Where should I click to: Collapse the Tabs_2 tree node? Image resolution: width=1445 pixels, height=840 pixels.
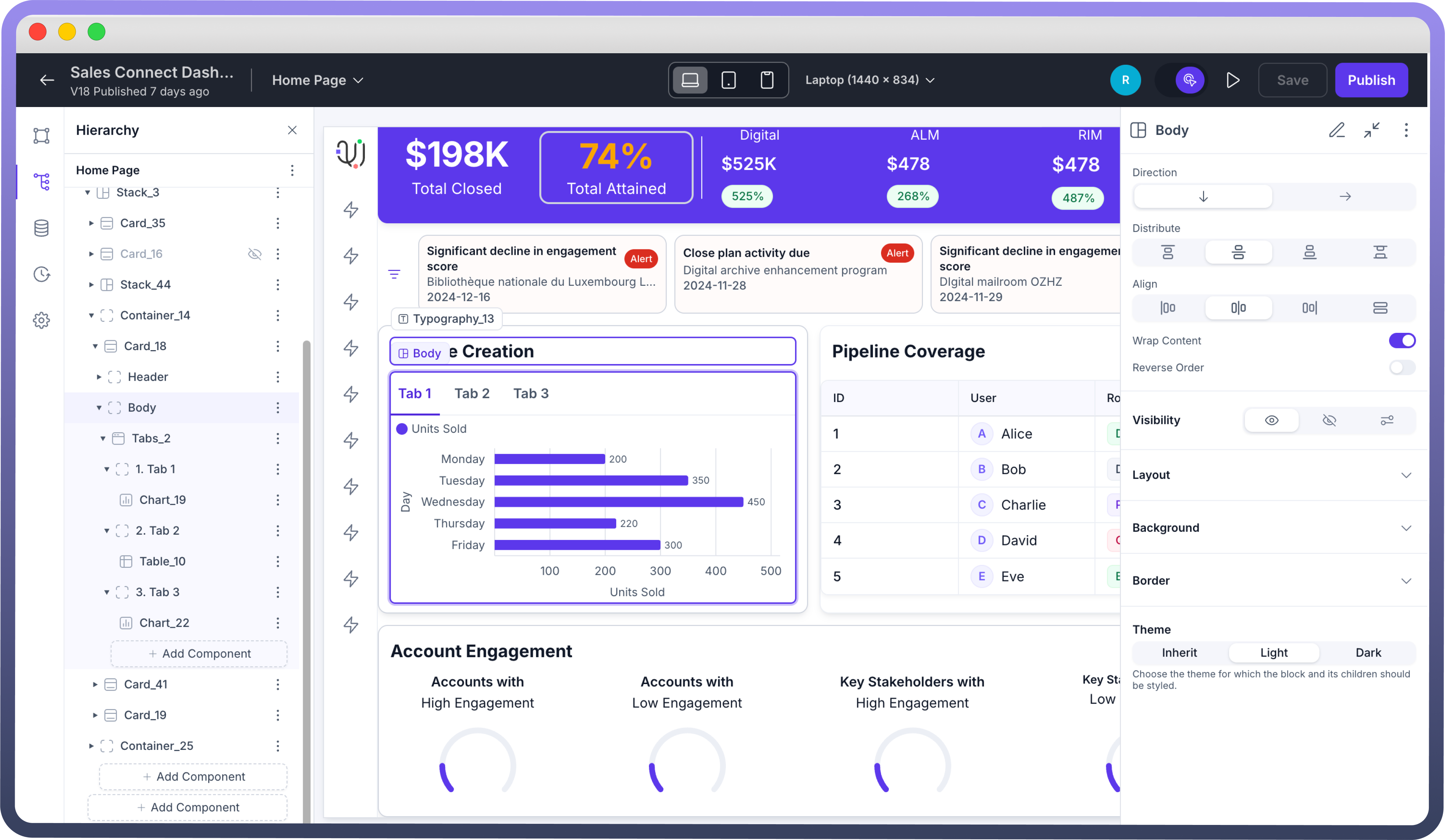tap(103, 439)
